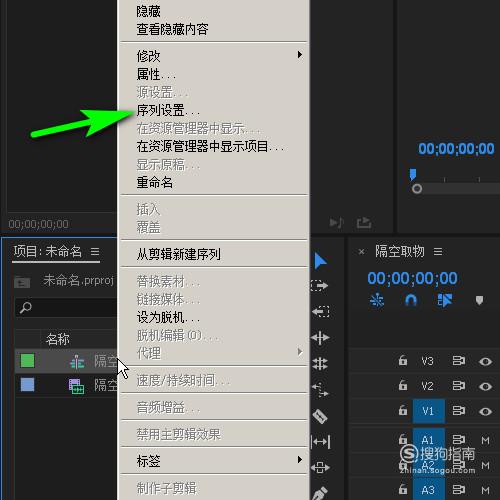This screenshot has height=500, width=500.
Task: Open the 标签 submenu
Action: 213,461
